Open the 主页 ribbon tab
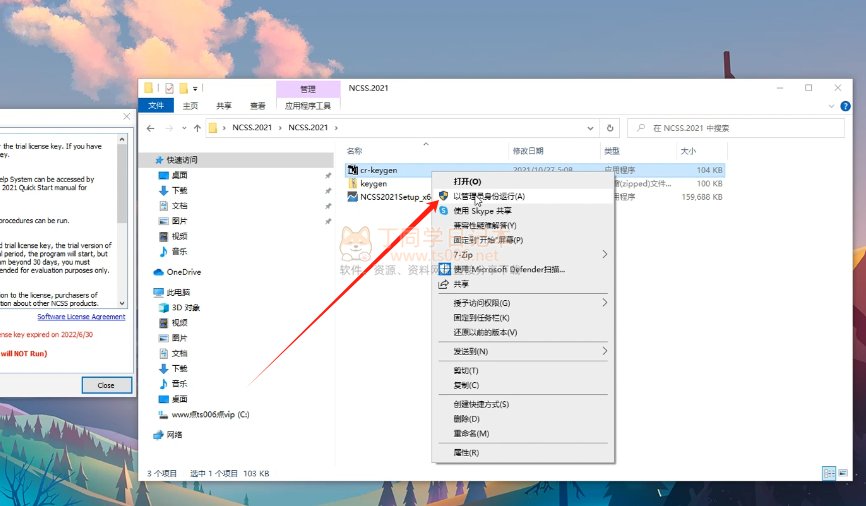The image size is (866, 506). pyautogui.click(x=191, y=106)
